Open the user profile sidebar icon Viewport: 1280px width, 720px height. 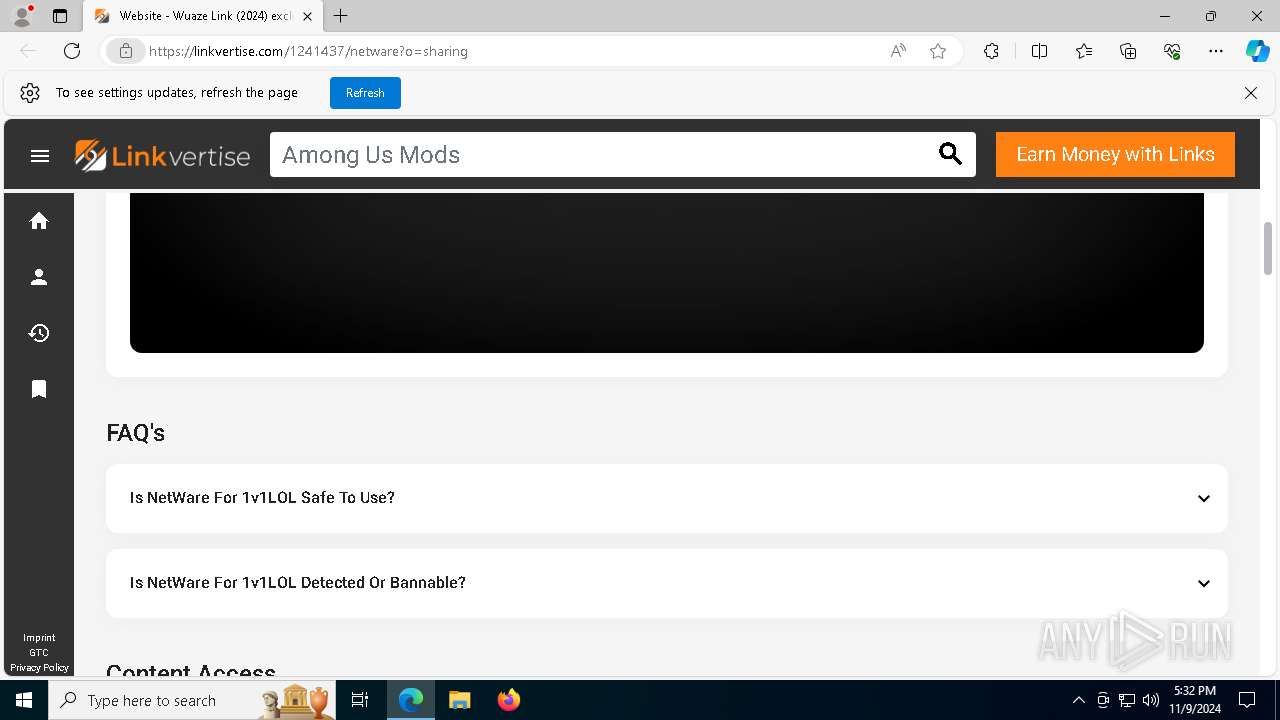[x=39, y=277]
